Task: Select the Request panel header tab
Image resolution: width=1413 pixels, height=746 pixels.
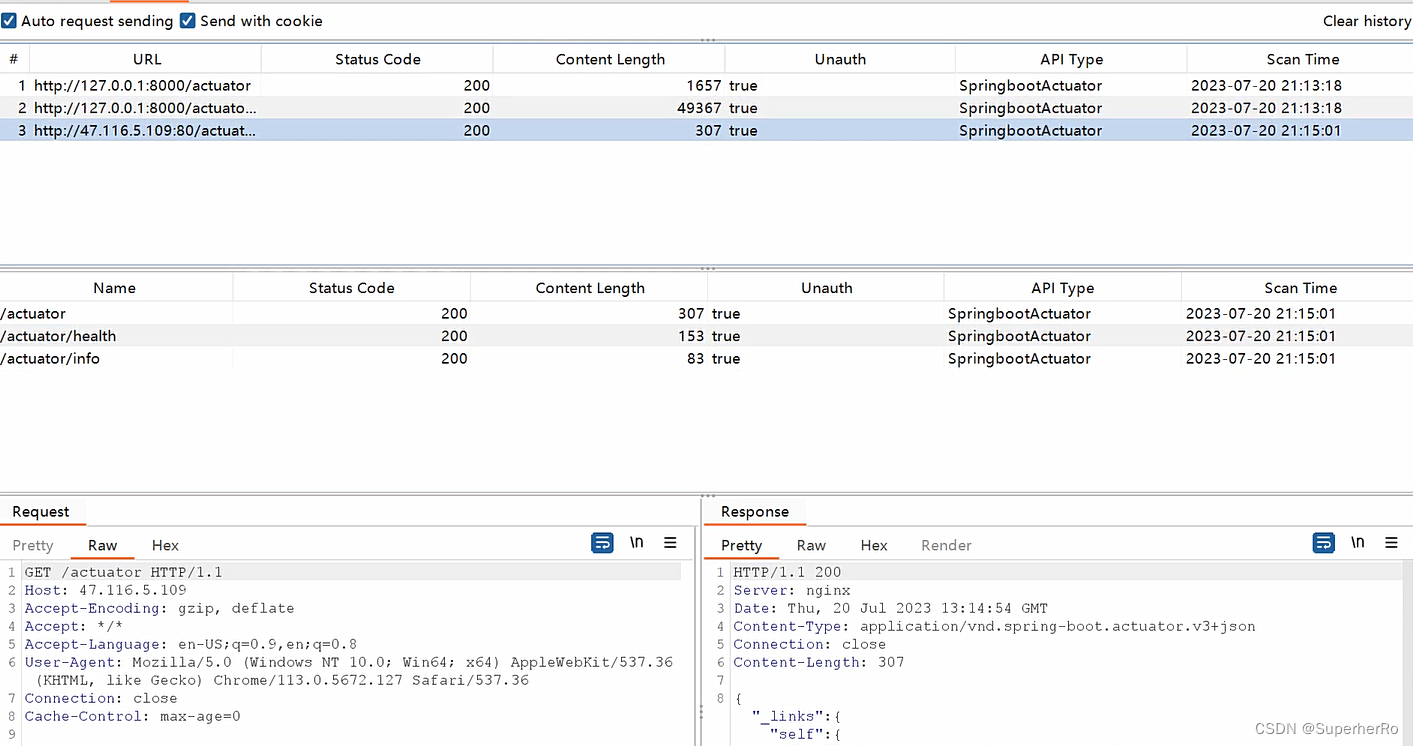Action: pos(41,512)
